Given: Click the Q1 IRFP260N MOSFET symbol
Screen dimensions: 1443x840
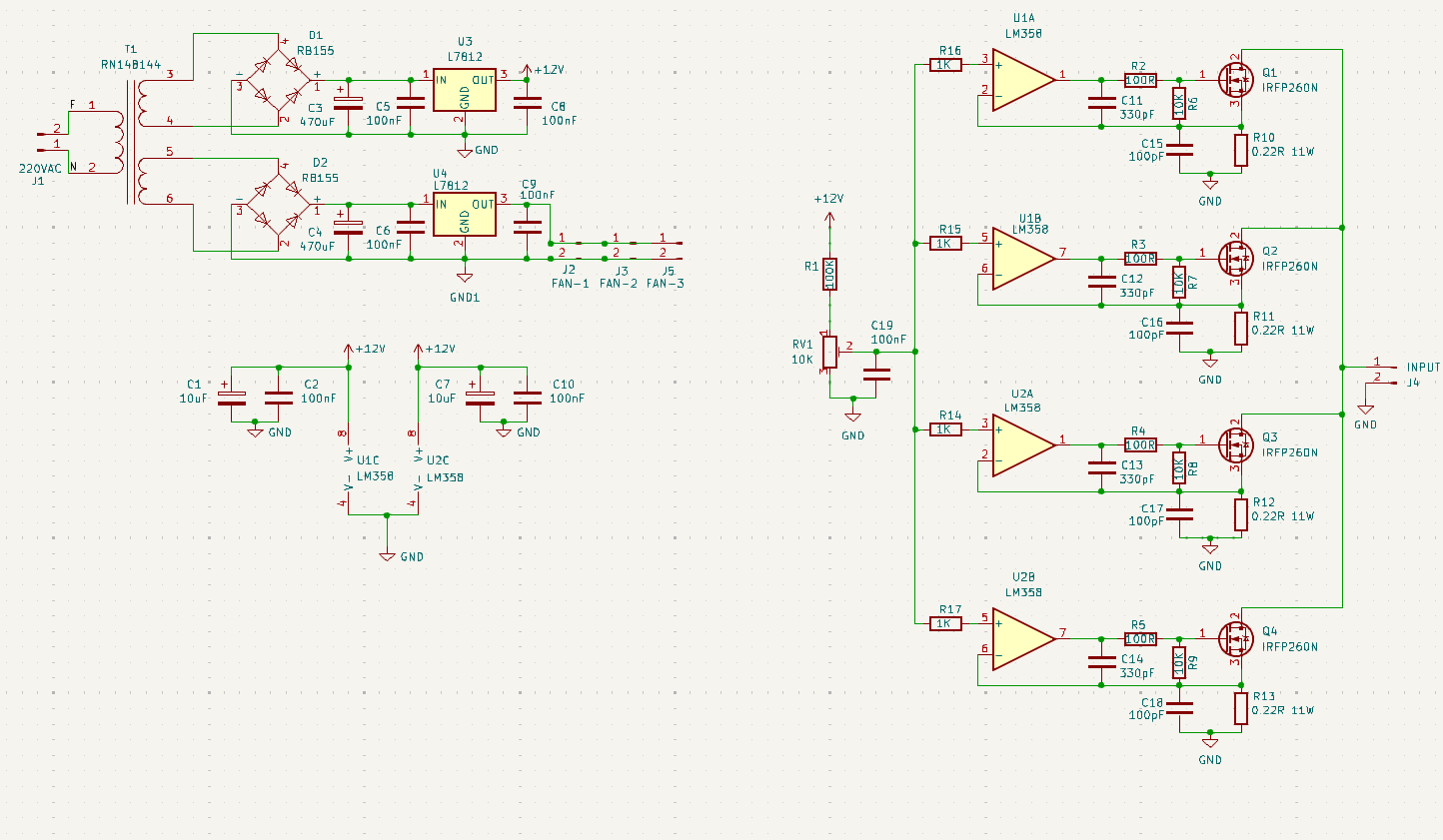Looking at the screenshot, I should pyautogui.click(x=1236, y=80).
